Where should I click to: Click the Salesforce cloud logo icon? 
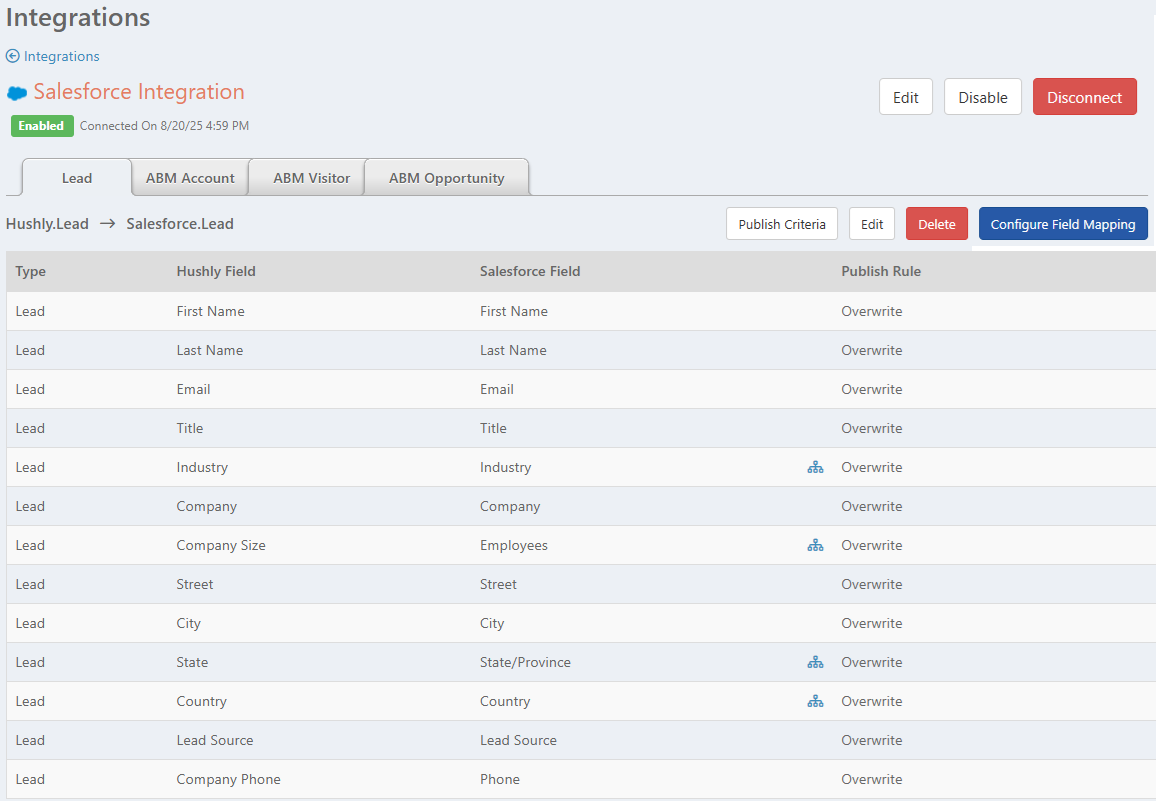[17, 94]
